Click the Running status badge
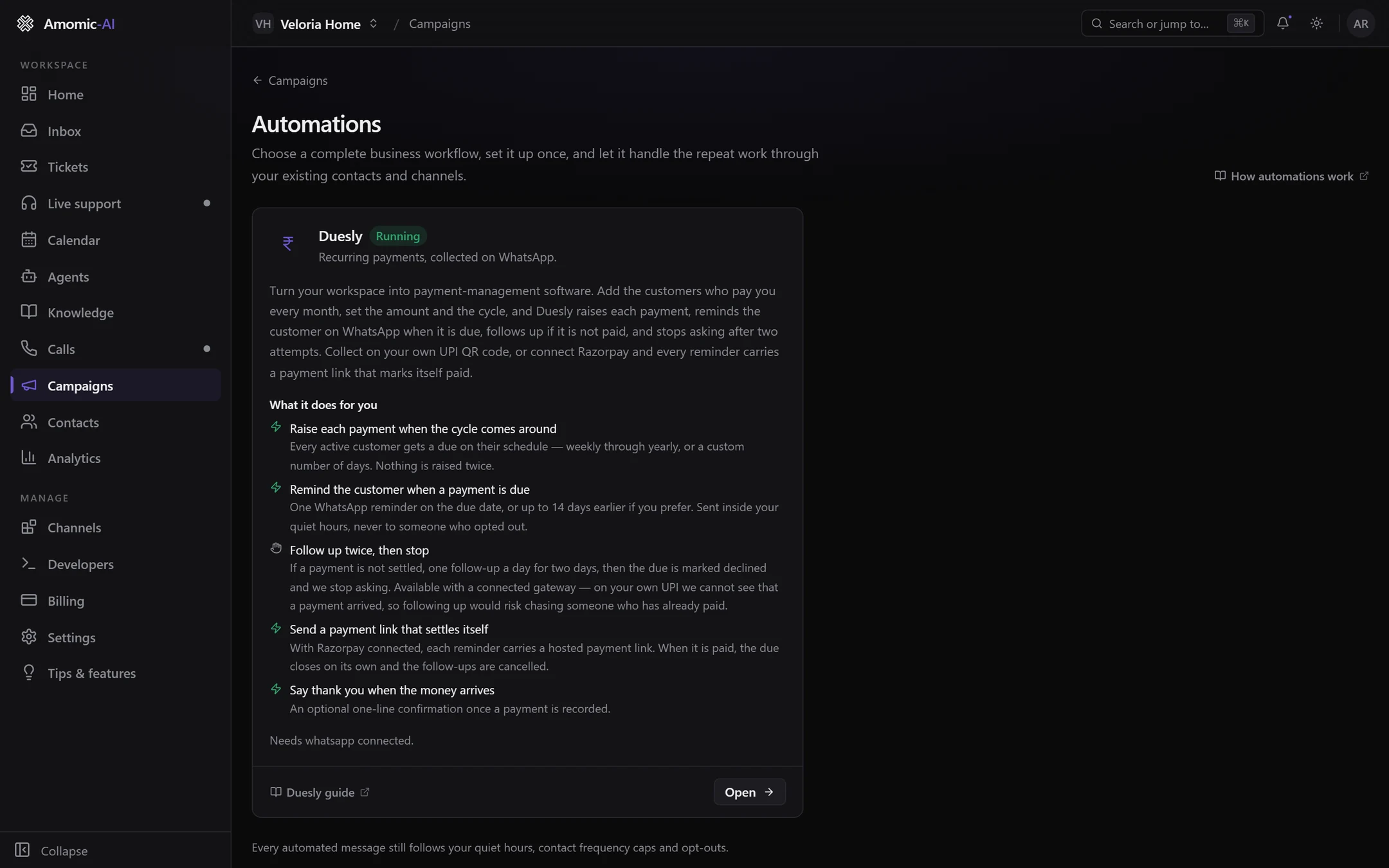This screenshot has height=868, width=1389. click(x=397, y=236)
